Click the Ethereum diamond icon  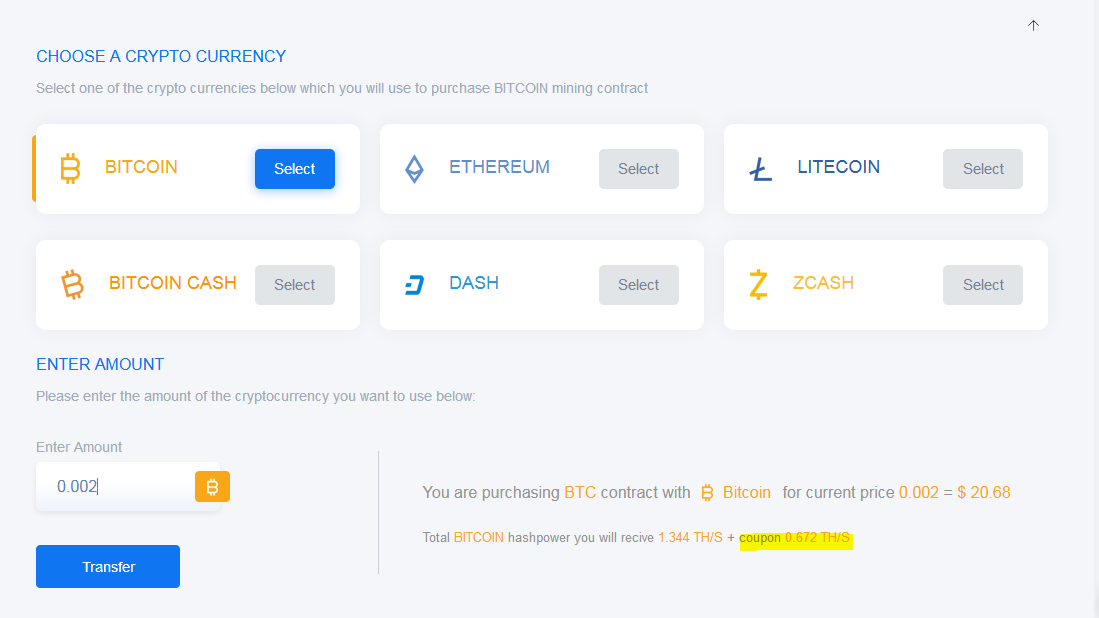(414, 169)
